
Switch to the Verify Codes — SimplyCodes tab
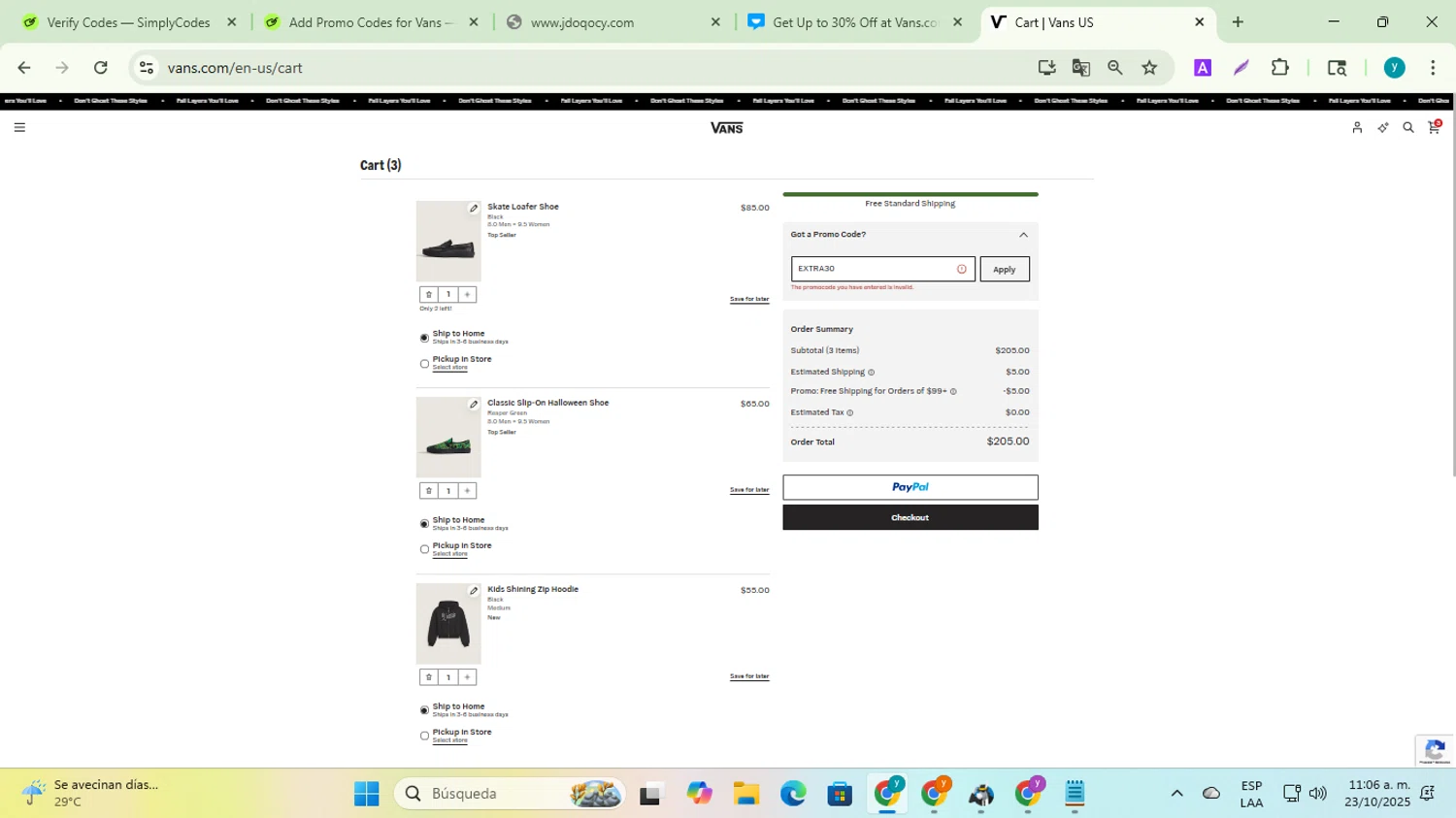[x=127, y=22]
